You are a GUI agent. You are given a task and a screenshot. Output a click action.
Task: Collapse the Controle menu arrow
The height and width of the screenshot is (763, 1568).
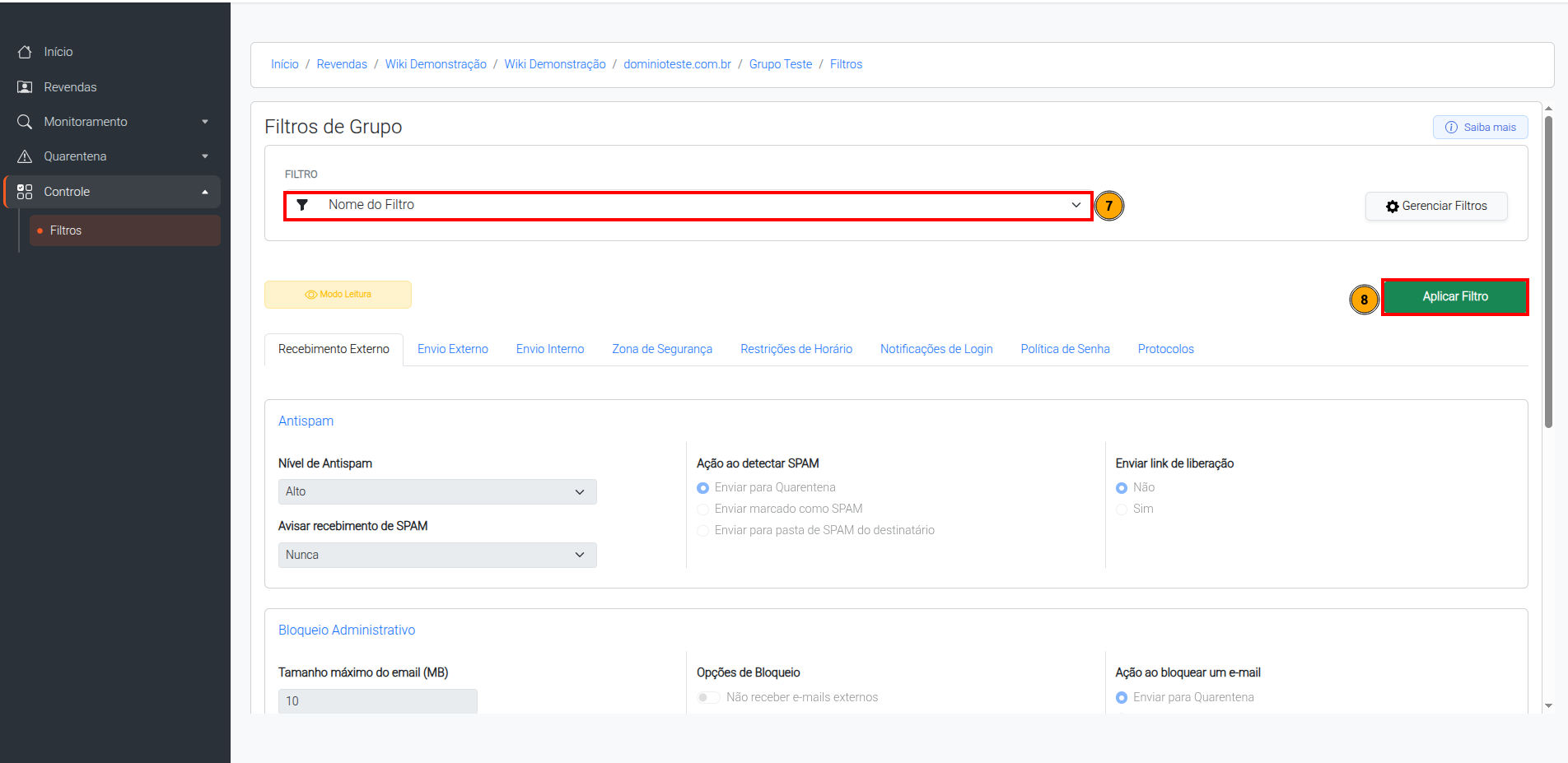205,192
